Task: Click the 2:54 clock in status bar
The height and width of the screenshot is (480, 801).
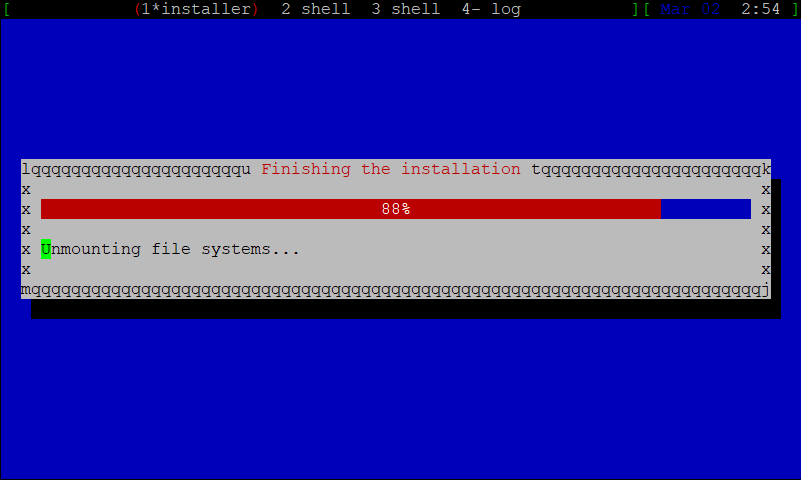Action: (x=761, y=9)
